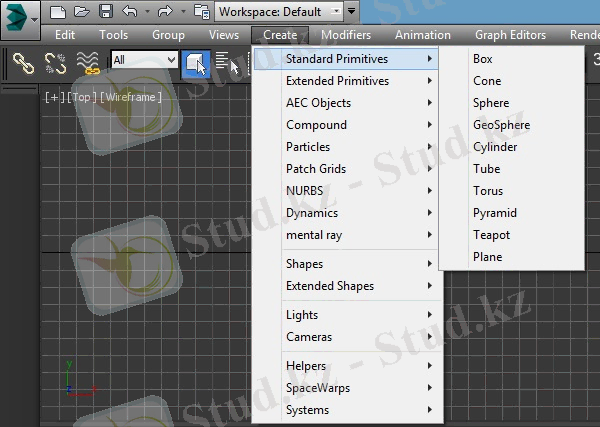This screenshot has height=427, width=600.
Task: Open redo history dropdown arrow
Action: click(183, 11)
